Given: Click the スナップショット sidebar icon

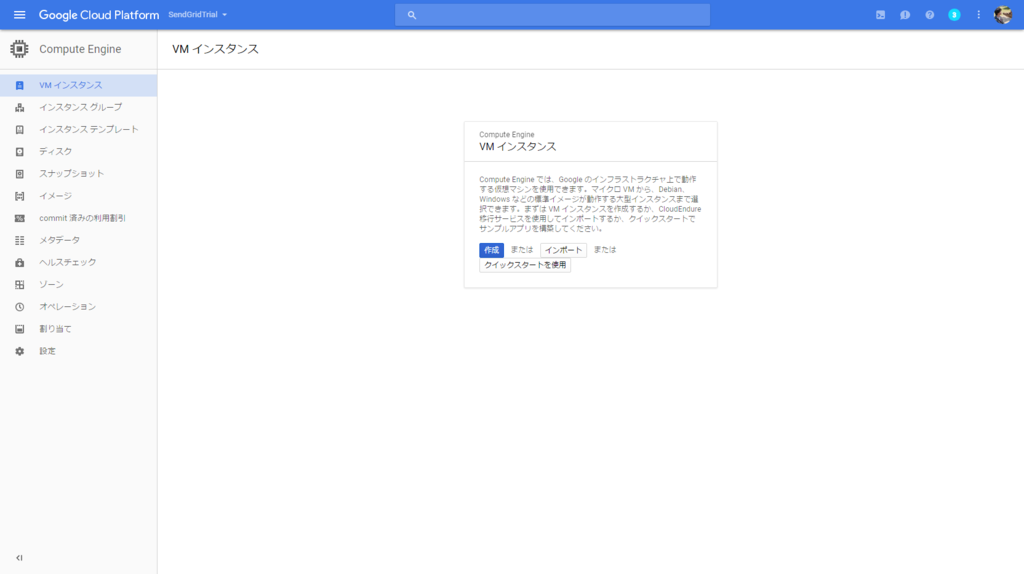Looking at the screenshot, I should [20, 174].
